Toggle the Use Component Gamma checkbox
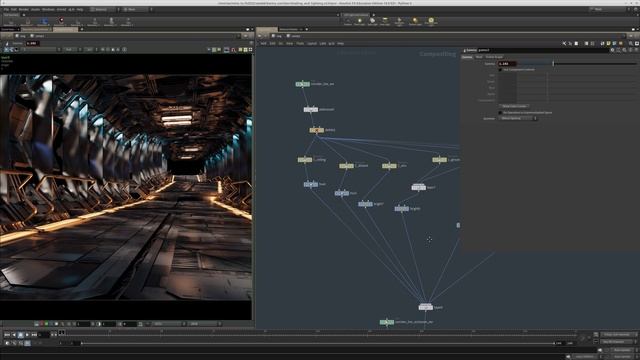 click(x=500, y=70)
